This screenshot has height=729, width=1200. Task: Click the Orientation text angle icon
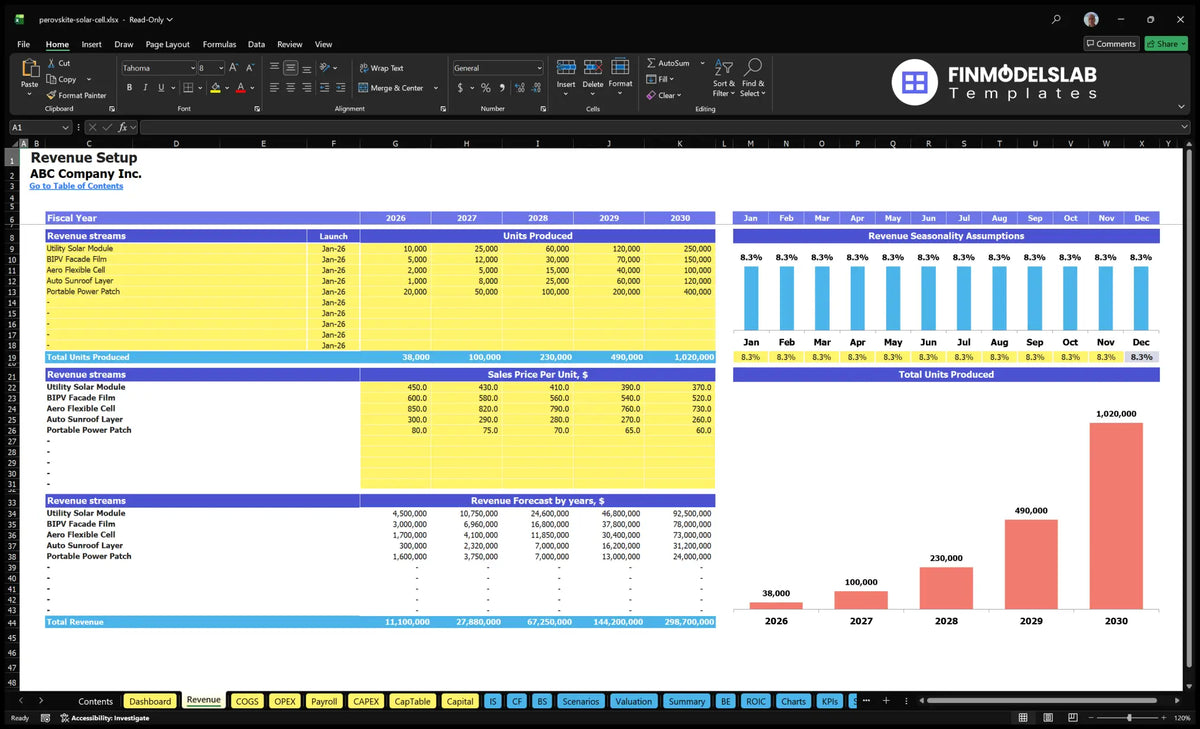click(326, 68)
